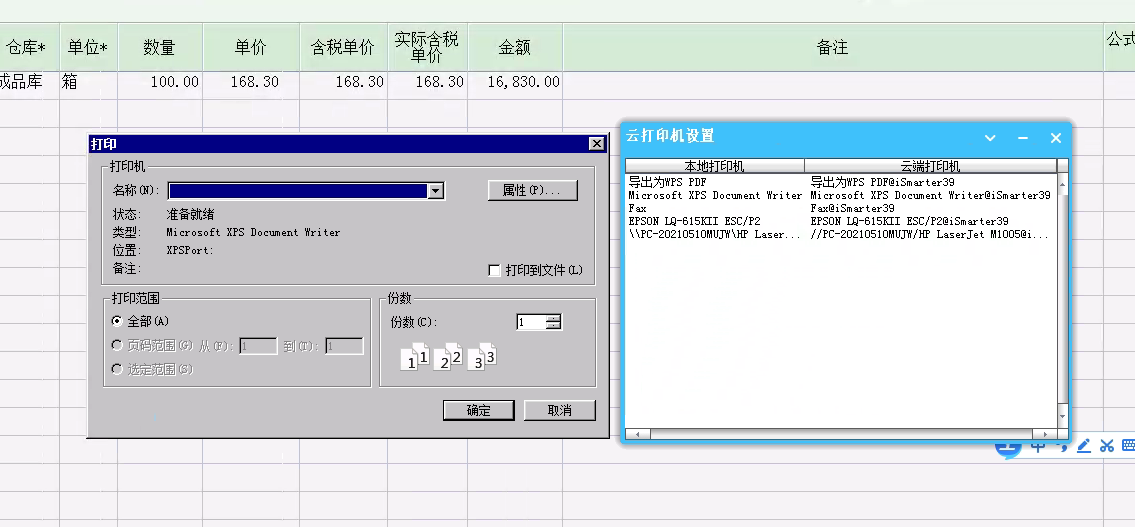
Task: Select the 全部(A) print range radio
Action: (x=117, y=321)
